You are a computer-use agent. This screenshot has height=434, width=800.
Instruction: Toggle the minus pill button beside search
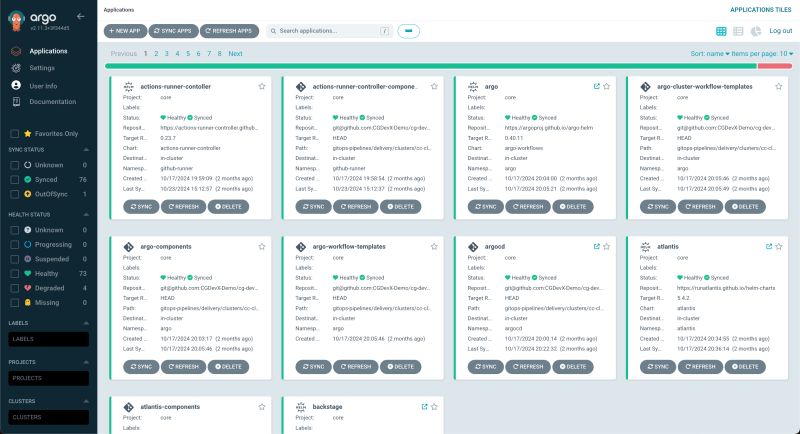coord(408,31)
